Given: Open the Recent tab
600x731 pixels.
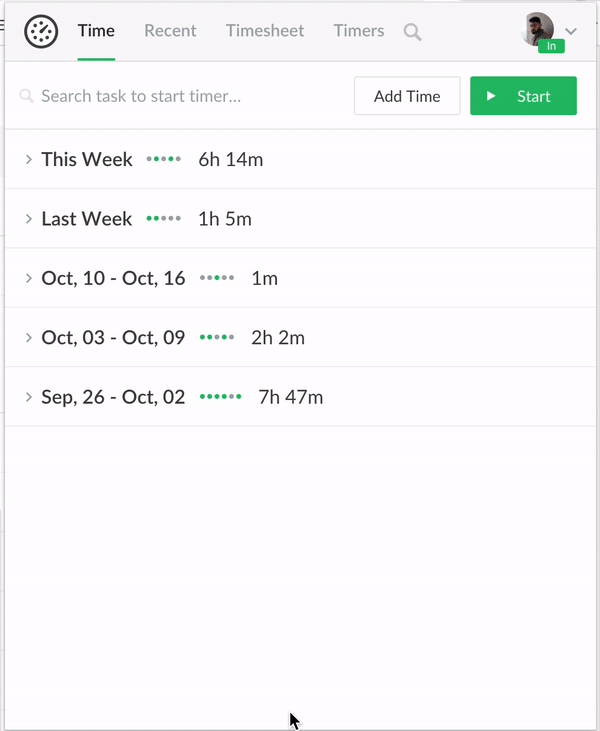Looking at the screenshot, I should [170, 31].
